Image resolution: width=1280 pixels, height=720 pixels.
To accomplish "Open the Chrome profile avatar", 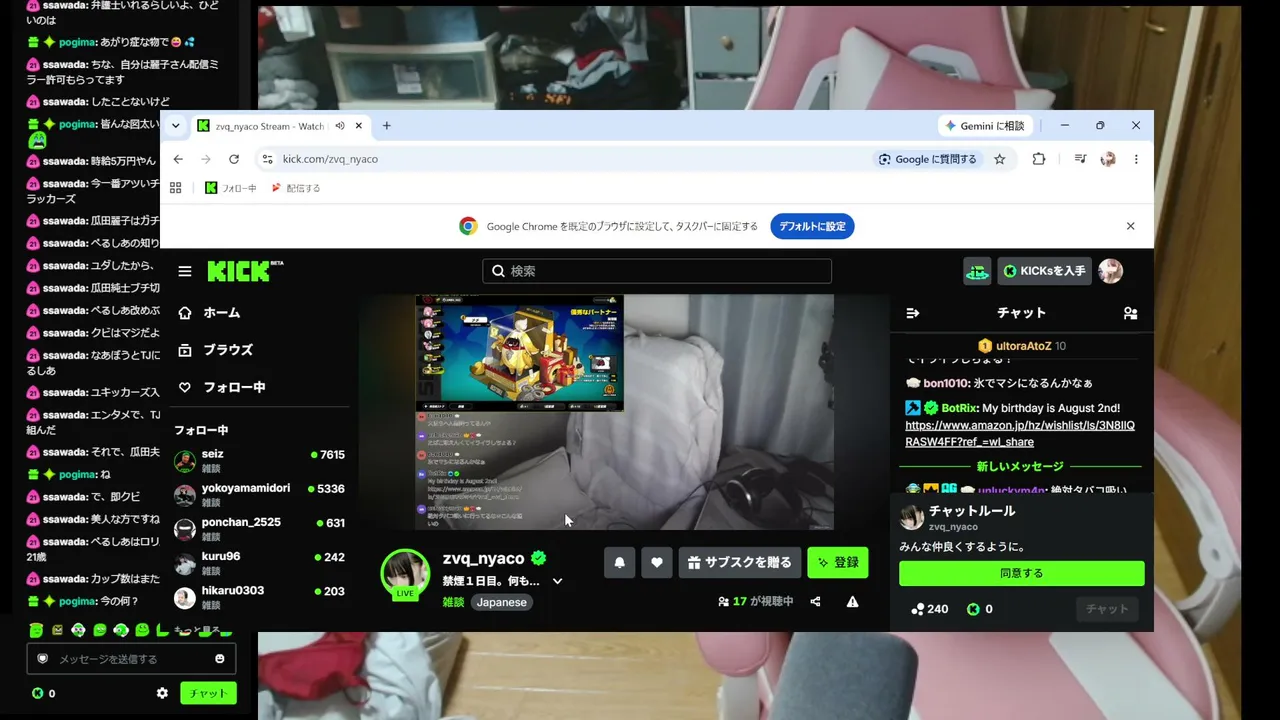I will (1108, 159).
